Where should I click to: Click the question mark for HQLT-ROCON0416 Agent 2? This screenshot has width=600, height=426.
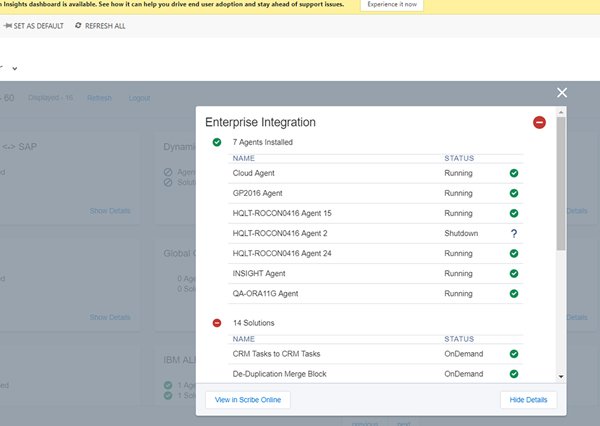coord(514,233)
